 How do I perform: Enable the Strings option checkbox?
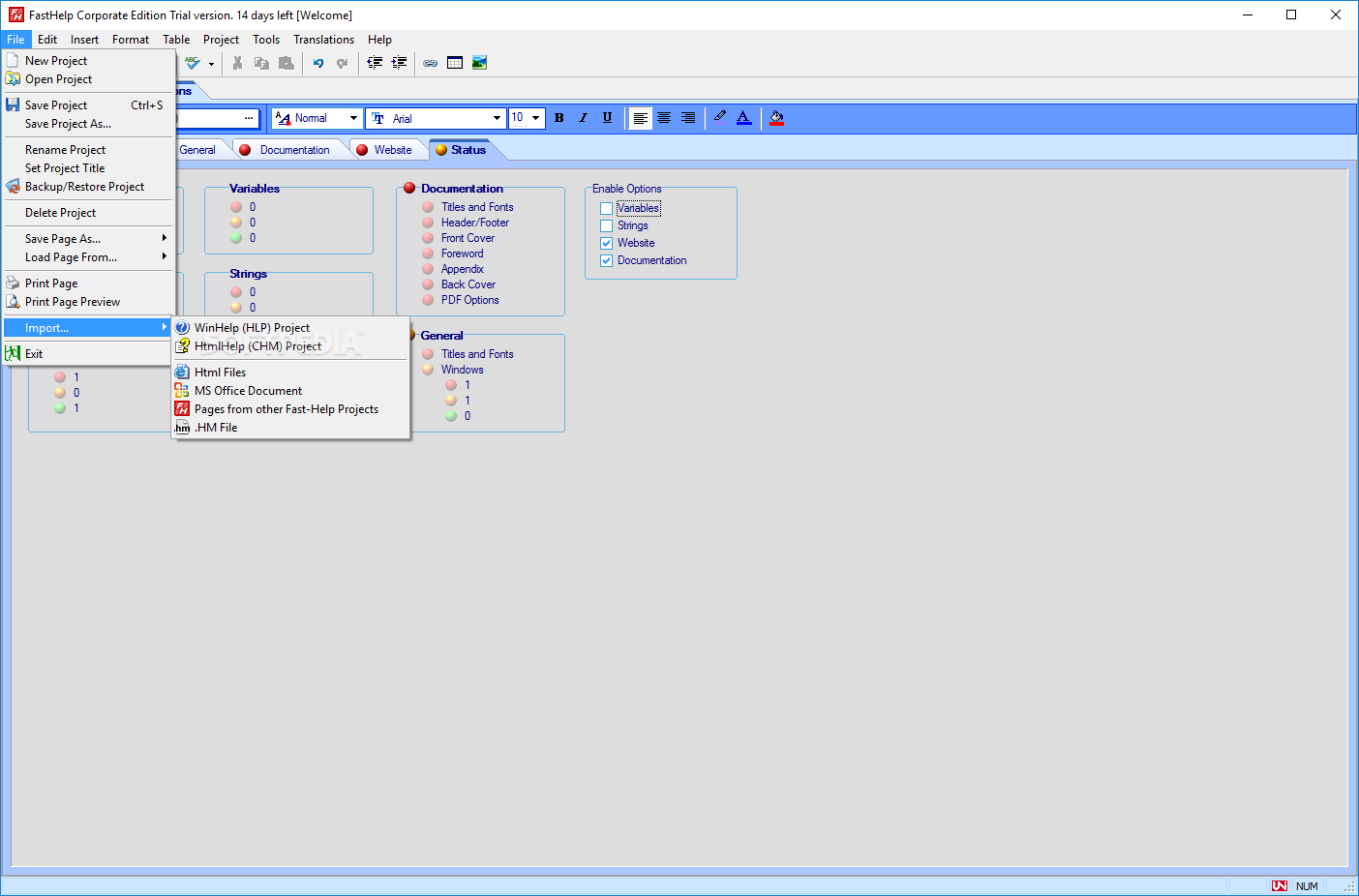click(x=606, y=225)
